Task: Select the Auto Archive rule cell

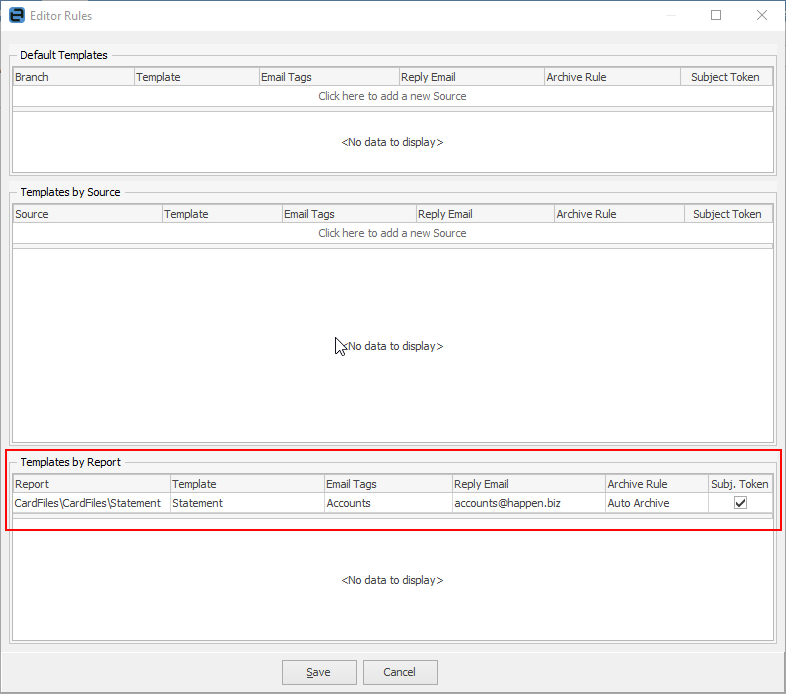Action: click(x=657, y=503)
